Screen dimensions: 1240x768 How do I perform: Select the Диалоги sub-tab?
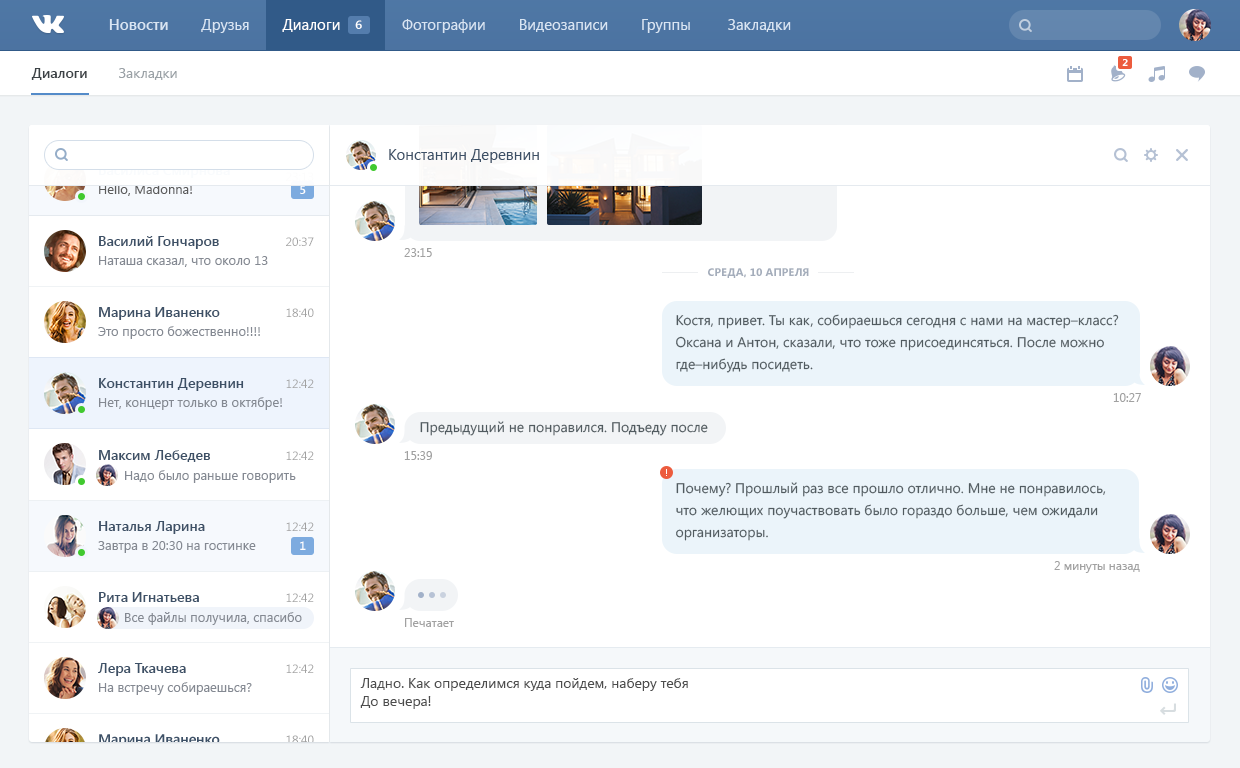(x=60, y=74)
